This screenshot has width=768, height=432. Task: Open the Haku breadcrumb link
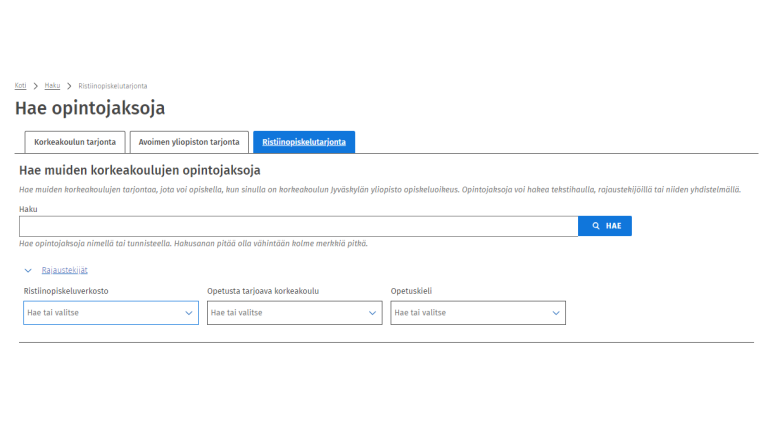[52, 86]
